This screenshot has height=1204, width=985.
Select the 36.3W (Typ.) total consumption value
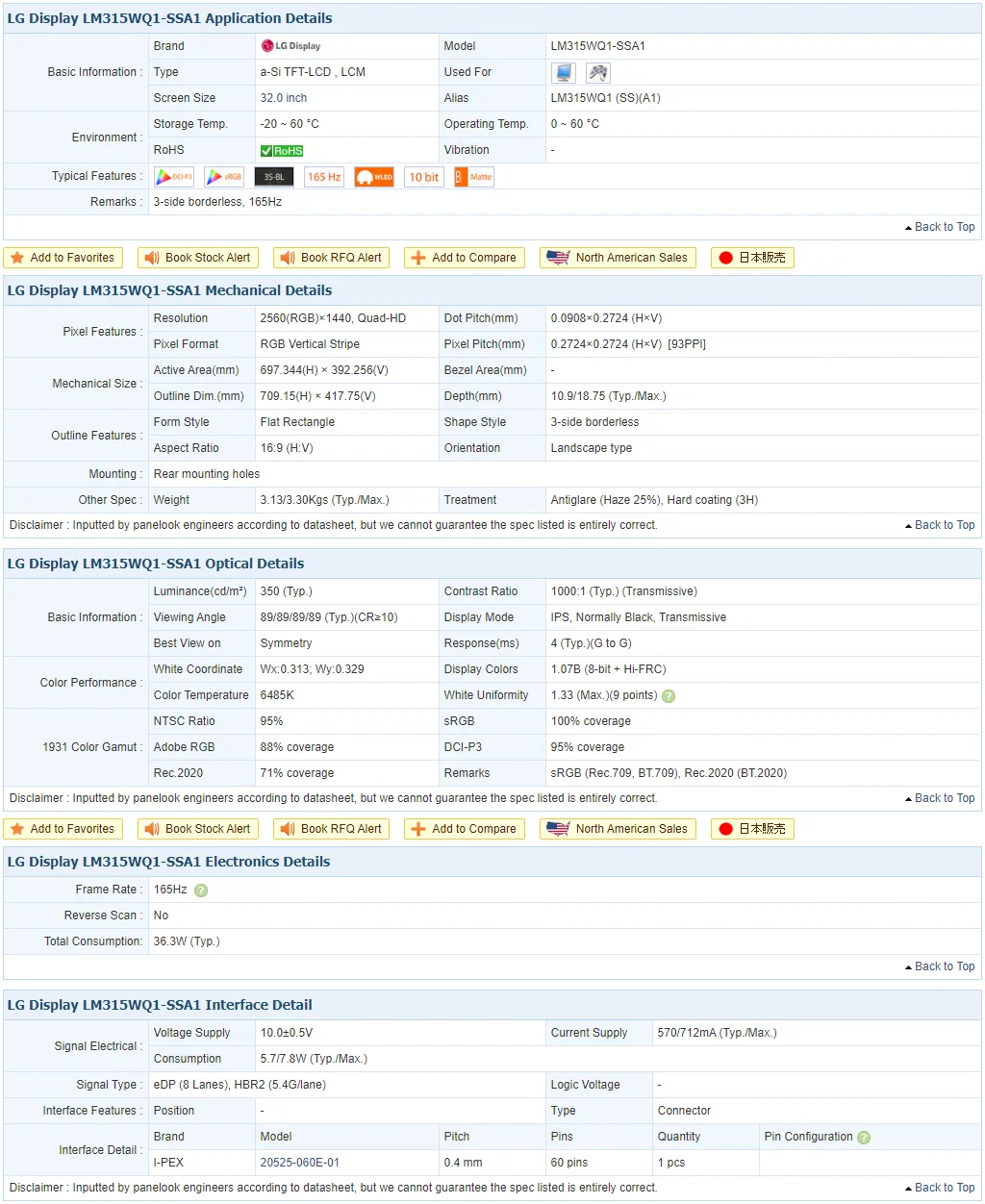[187, 941]
